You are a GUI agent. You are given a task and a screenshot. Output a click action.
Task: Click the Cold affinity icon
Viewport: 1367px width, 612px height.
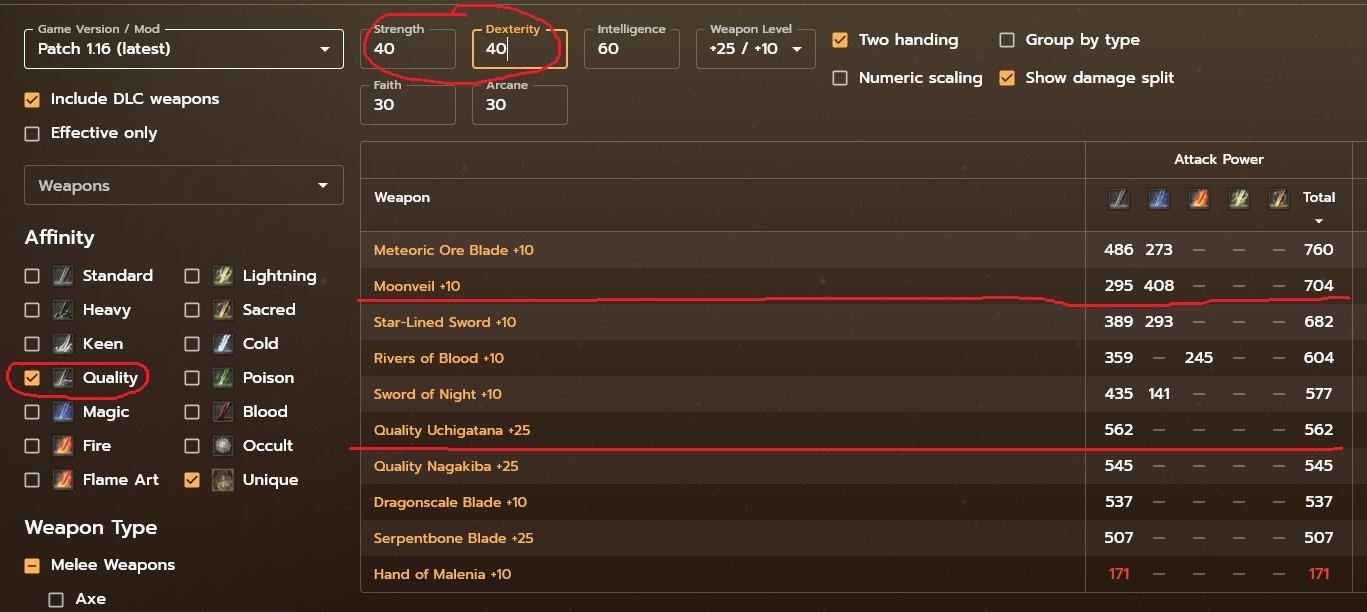tap(223, 344)
